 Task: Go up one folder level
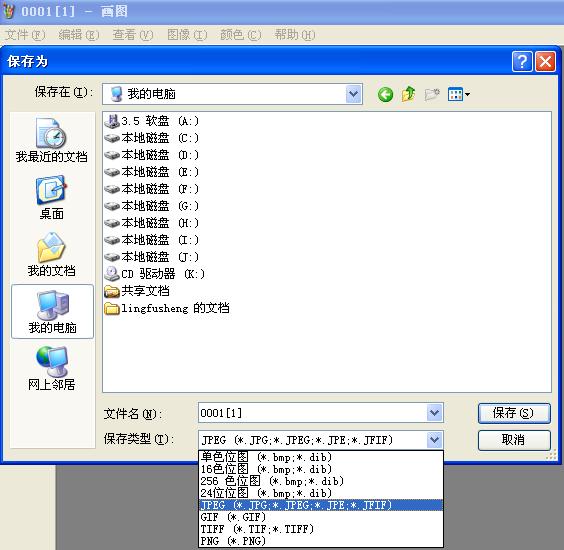point(408,94)
